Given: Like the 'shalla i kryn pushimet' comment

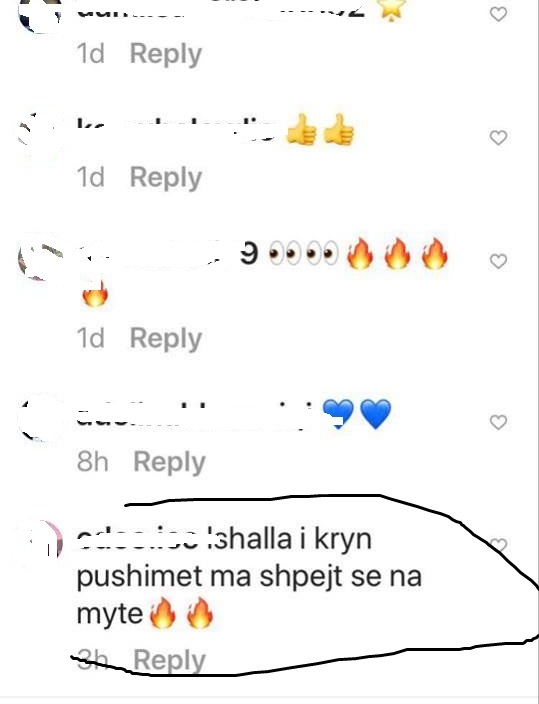Looking at the screenshot, I should [x=498, y=545].
